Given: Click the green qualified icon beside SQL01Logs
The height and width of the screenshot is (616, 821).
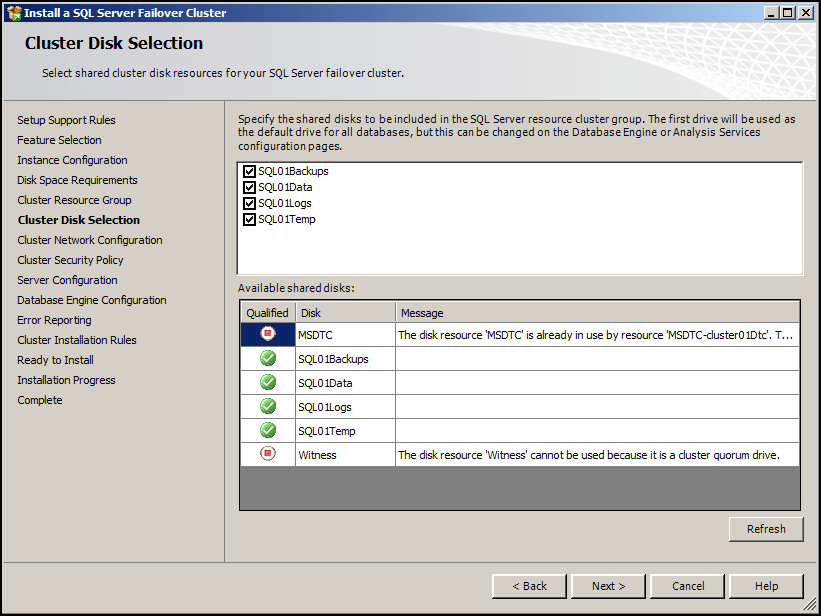Looking at the screenshot, I should click(x=266, y=406).
